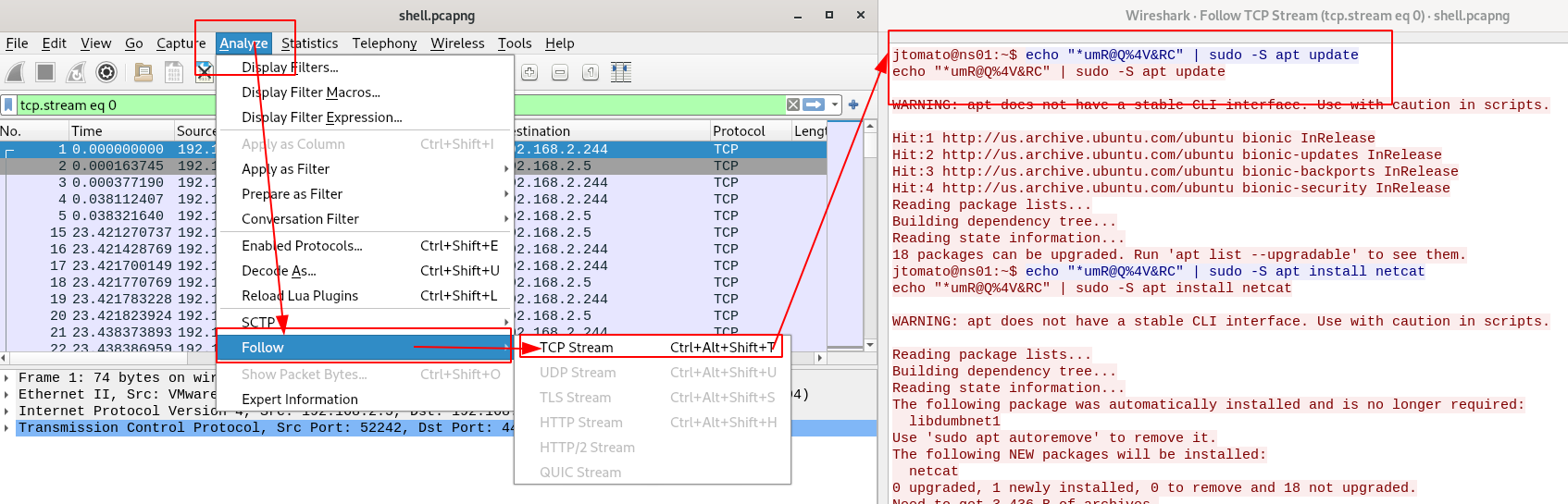1568x504 pixels.
Task: Open the Analyze menu
Action: (x=243, y=43)
